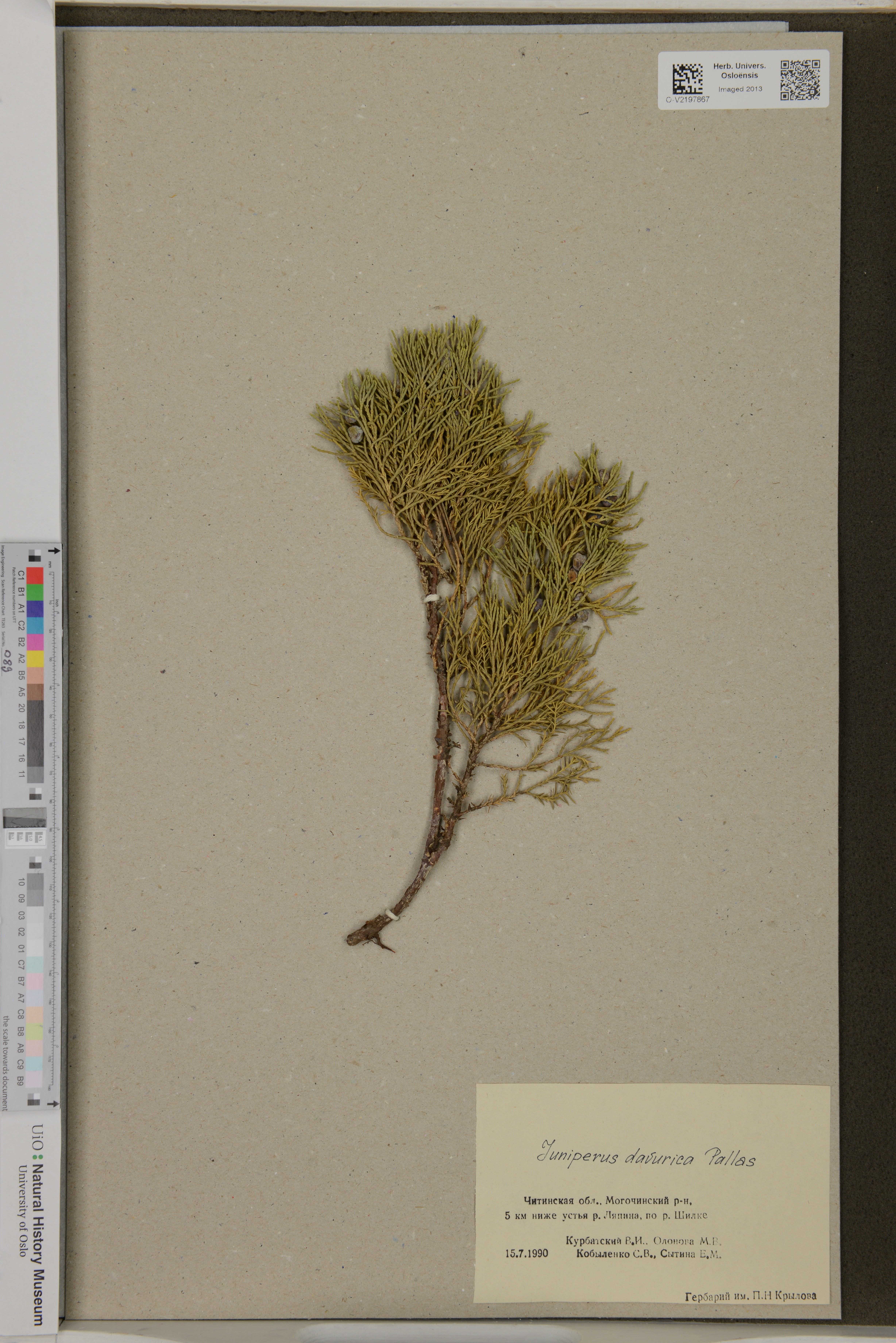This screenshot has width=896, height=1343.
Task: Click the QR code on the top label
Action: pos(800,80)
